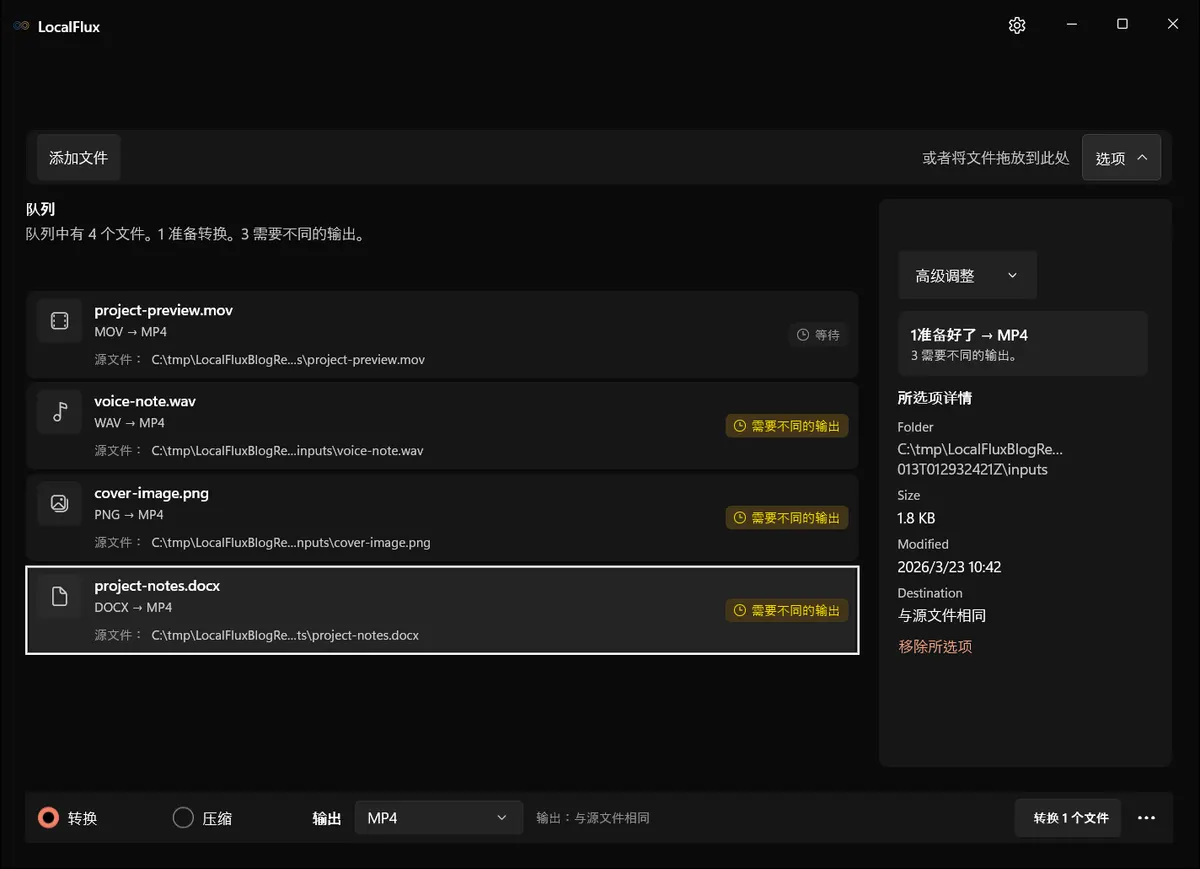Image resolution: width=1200 pixels, height=869 pixels.
Task: Click the 或者将文件拖放到此处 hint text
Action: [996, 158]
